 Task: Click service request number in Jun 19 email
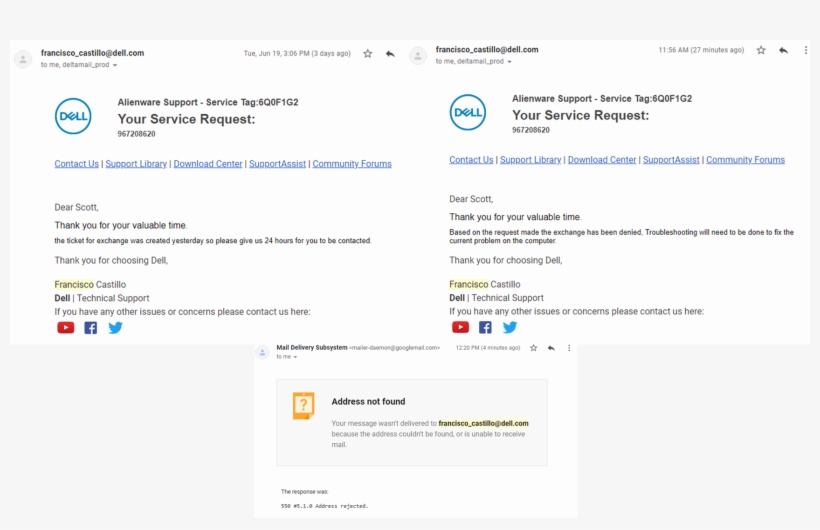coord(136,134)
